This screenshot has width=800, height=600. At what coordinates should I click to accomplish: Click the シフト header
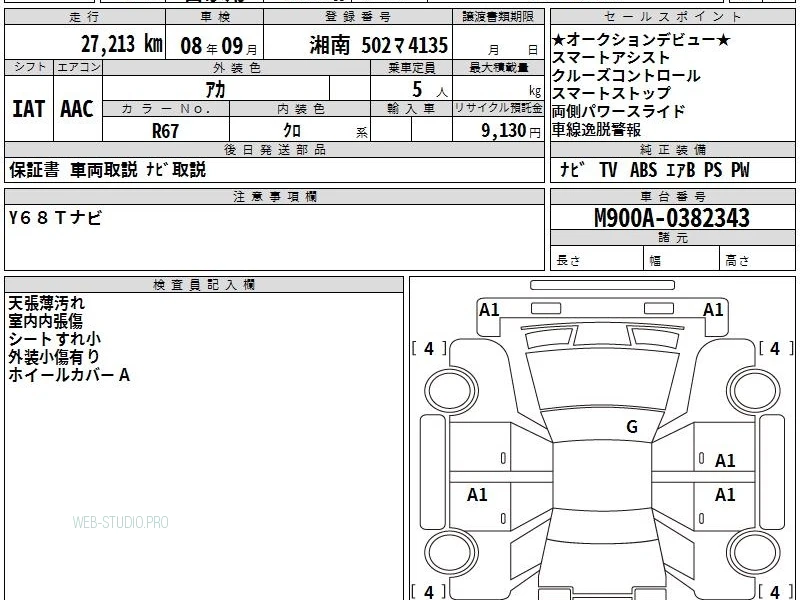coord(30,67)
